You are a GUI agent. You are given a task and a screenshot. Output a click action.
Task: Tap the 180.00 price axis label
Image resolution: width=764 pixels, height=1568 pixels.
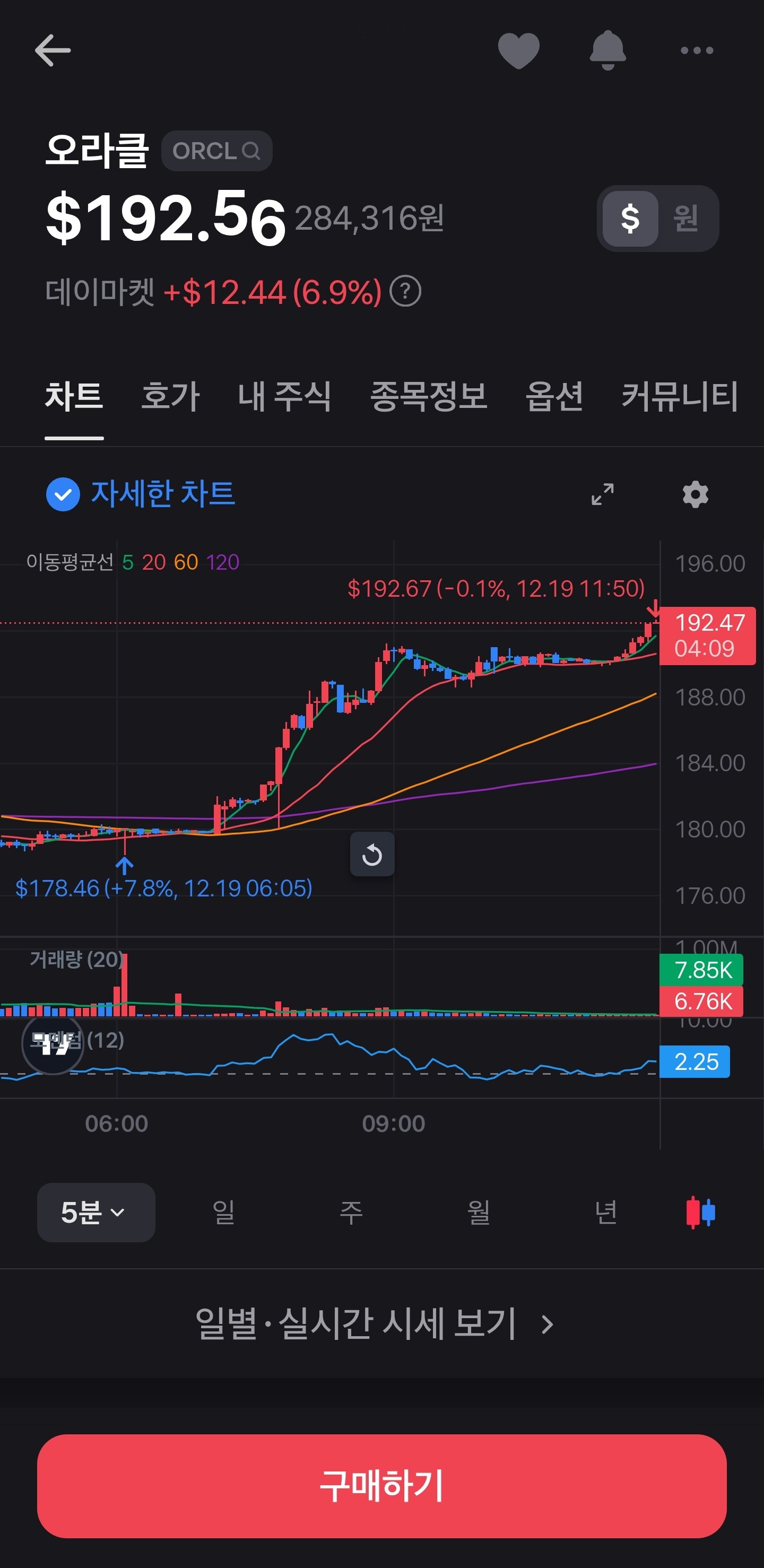[x=710, y=830]
